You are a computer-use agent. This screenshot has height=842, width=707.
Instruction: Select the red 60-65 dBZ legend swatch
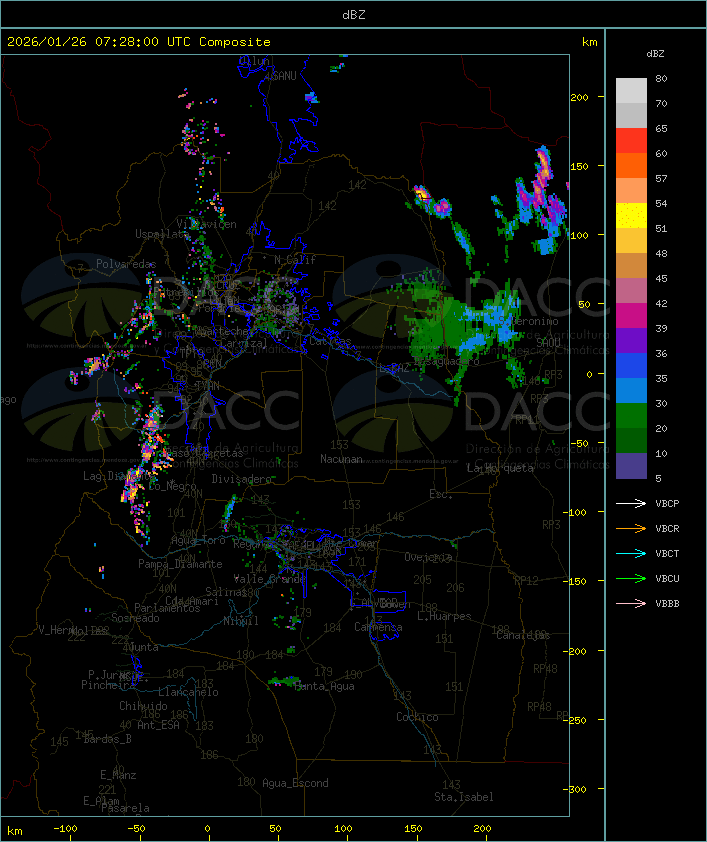631,141
